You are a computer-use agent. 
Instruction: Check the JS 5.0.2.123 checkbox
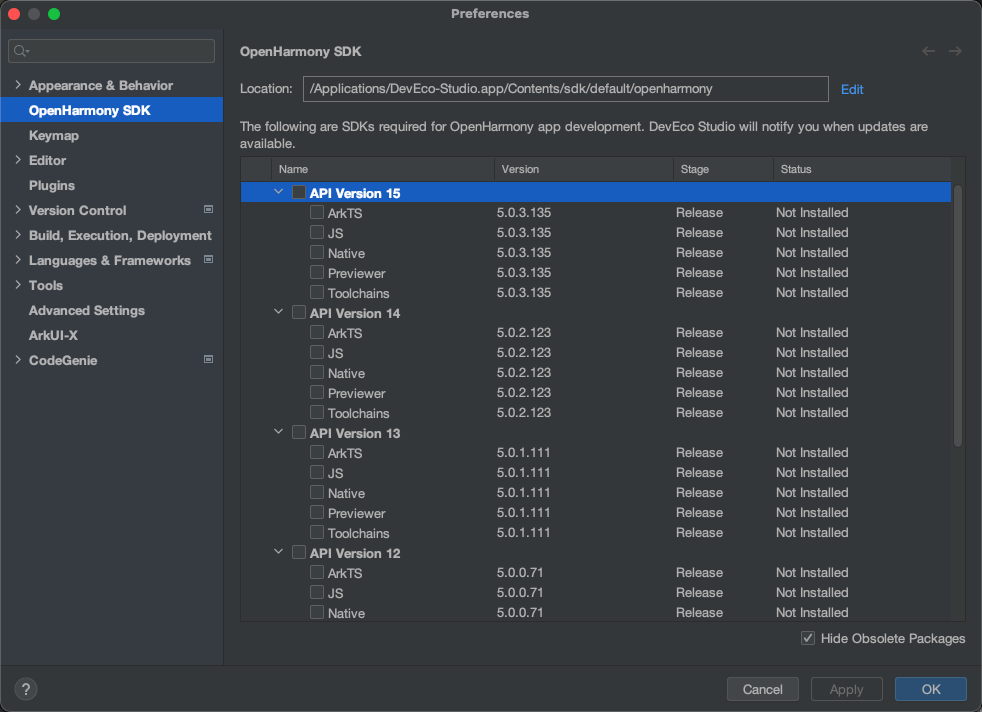click(317, 353)
